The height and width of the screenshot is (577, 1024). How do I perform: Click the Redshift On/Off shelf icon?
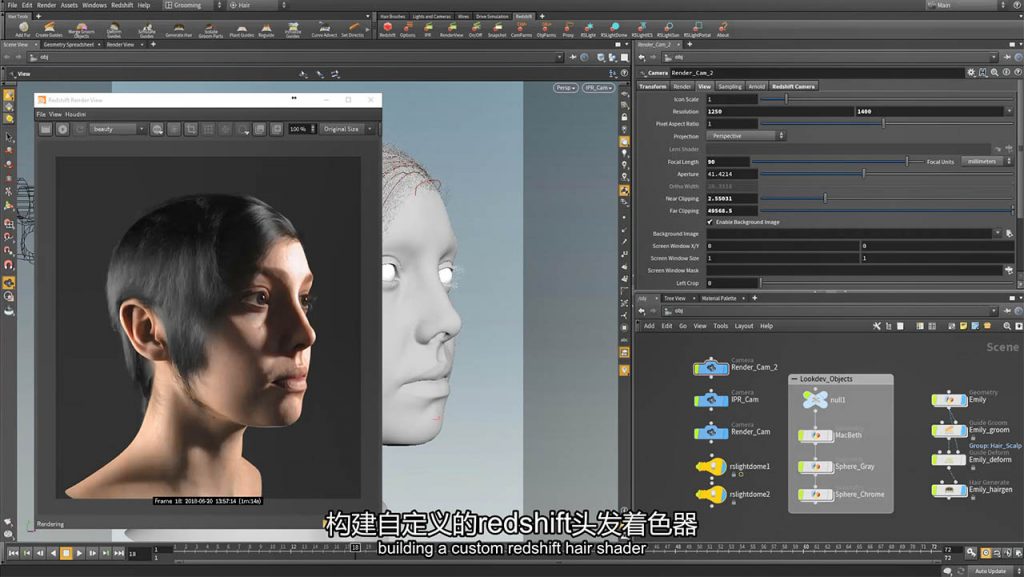pos(475,29)
